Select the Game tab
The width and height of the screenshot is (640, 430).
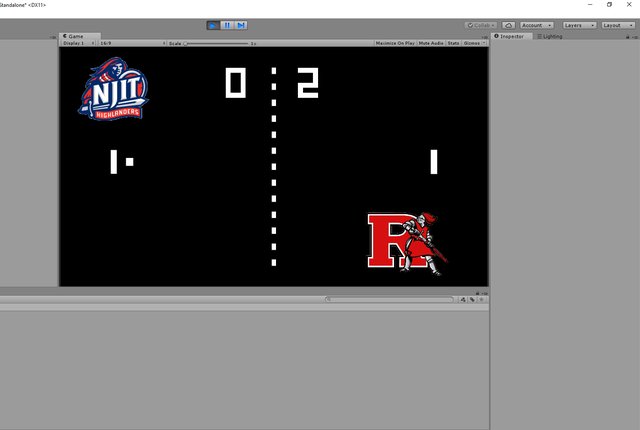(x=79, y=36)
